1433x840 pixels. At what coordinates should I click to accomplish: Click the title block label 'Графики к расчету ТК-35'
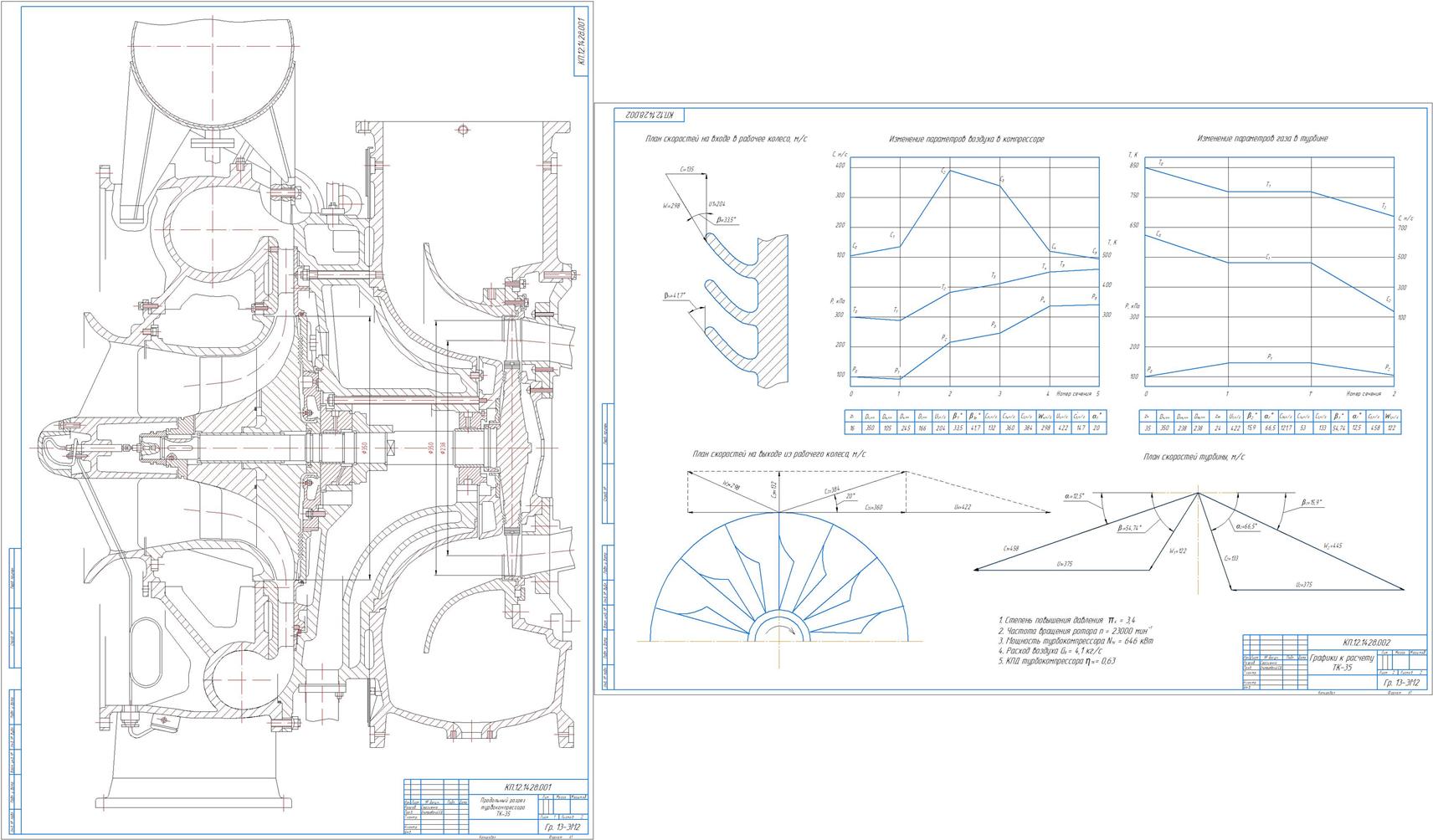pos(1342,663)
